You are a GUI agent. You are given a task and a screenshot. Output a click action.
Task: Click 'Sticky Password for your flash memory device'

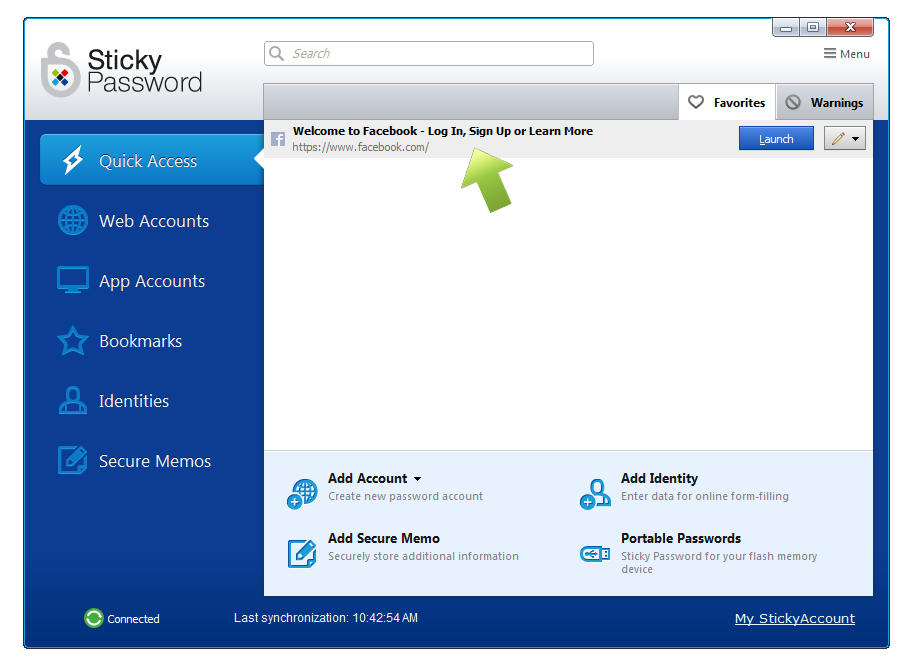(x=719, y=562)
